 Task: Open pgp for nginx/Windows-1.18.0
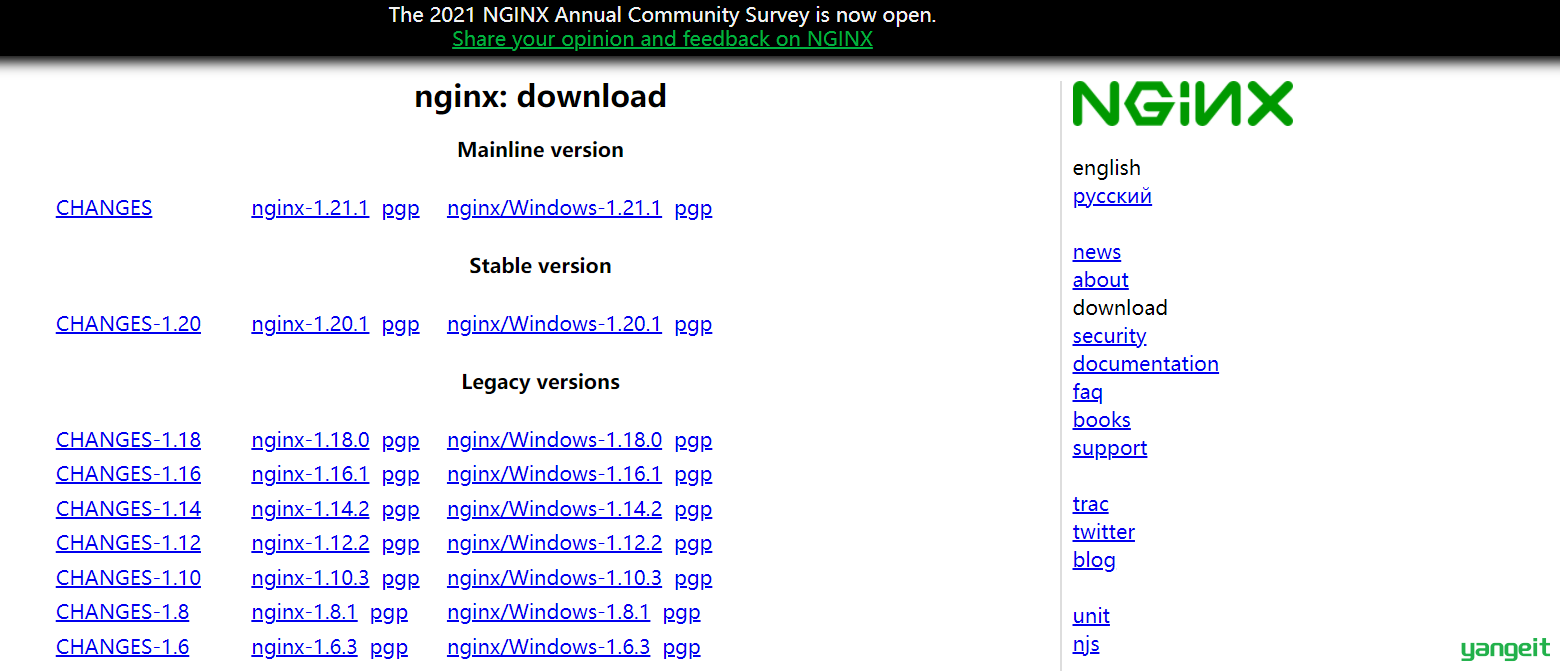[x=693, y=441]
